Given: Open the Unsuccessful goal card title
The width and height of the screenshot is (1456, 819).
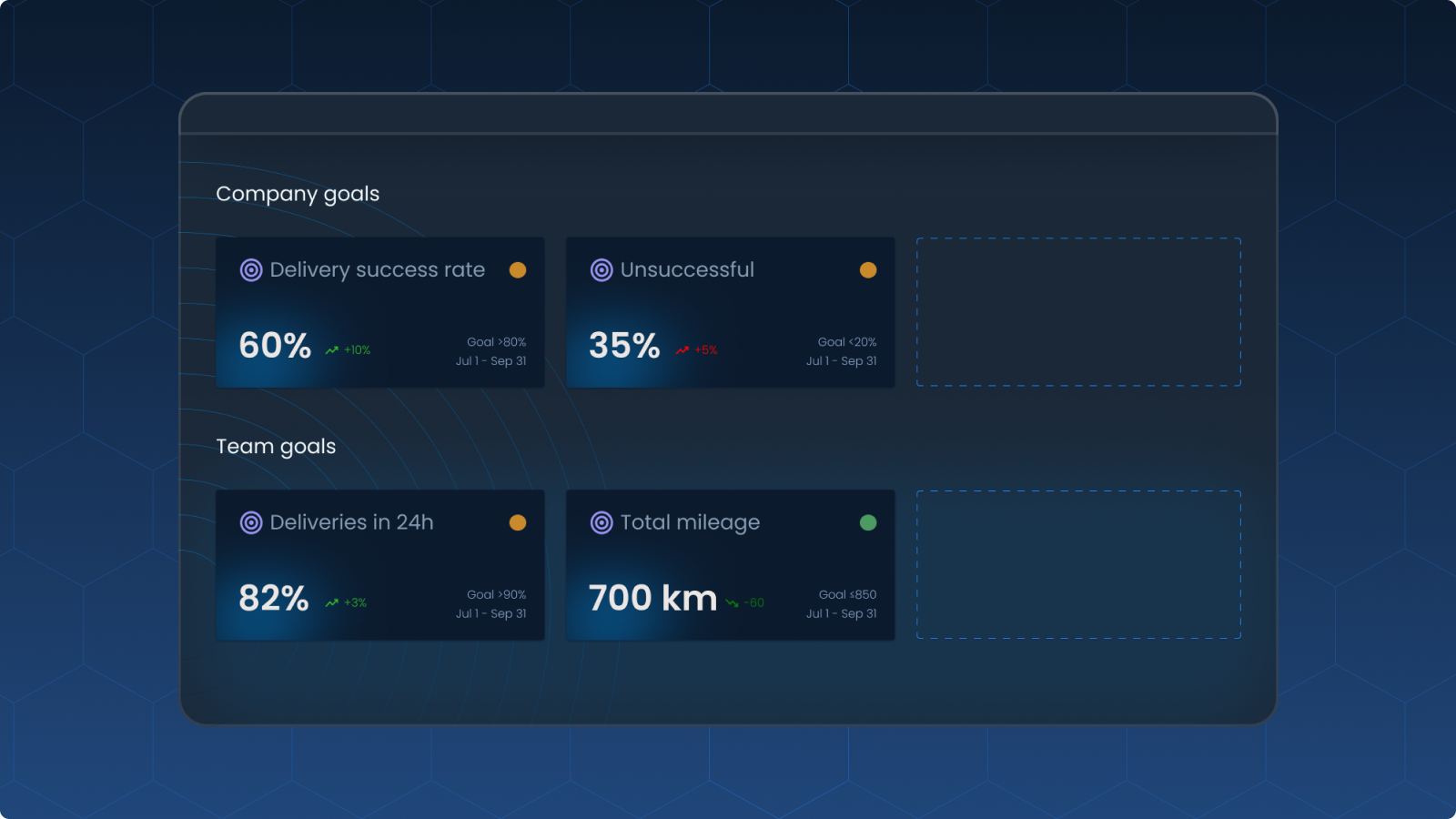Looking at the screenshot, I should [687, 270].
